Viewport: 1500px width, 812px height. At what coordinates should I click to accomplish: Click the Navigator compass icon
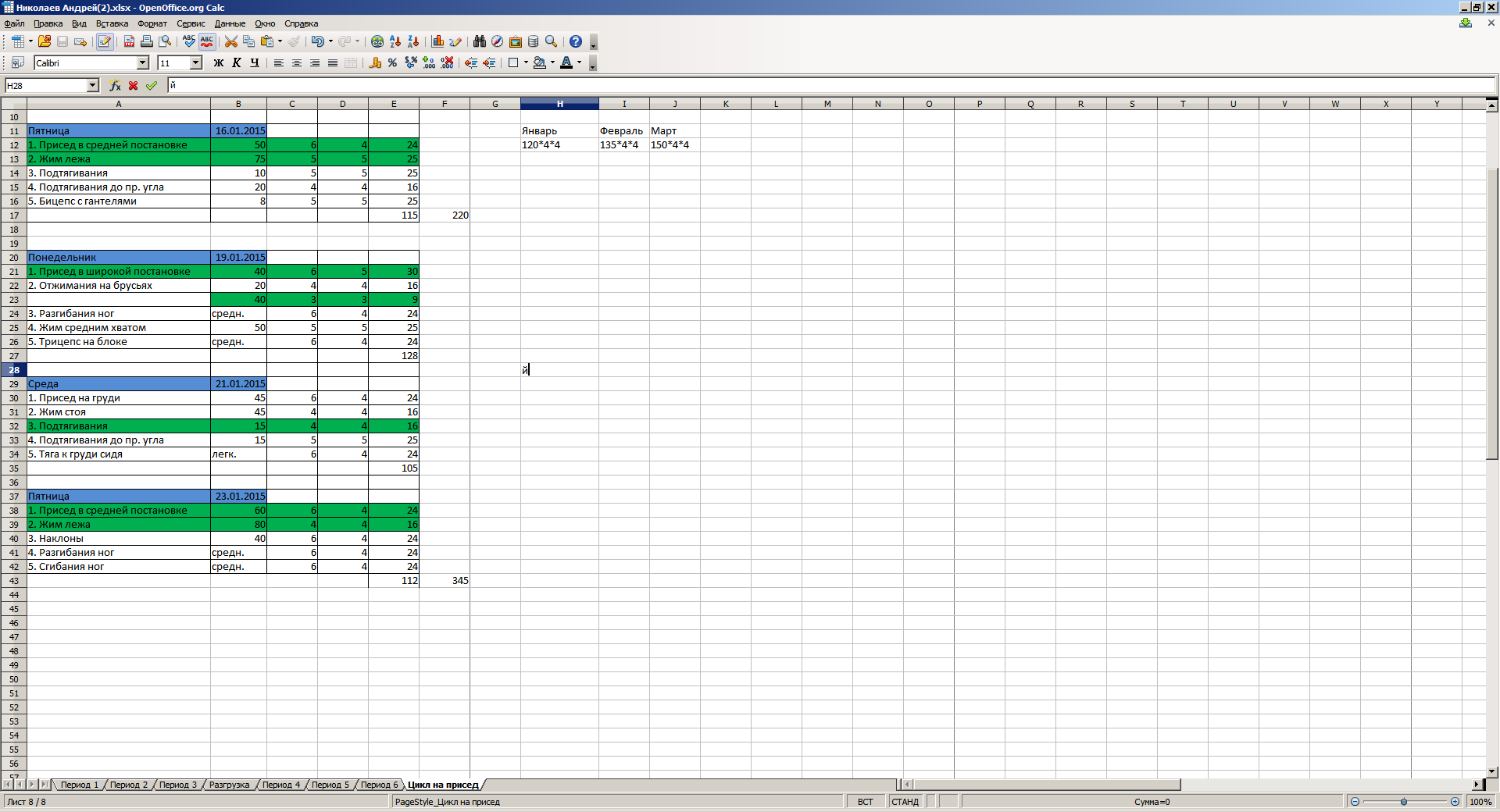pyautogui.click(x=497, y=42)
